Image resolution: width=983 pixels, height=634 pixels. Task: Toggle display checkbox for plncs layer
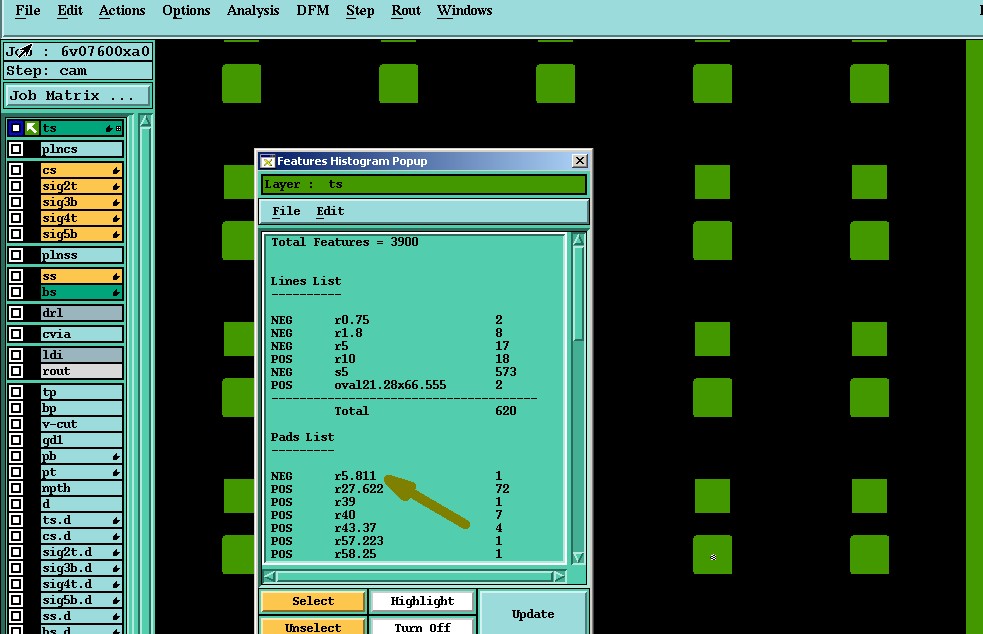pyautogui.click(x=16, y=149)
